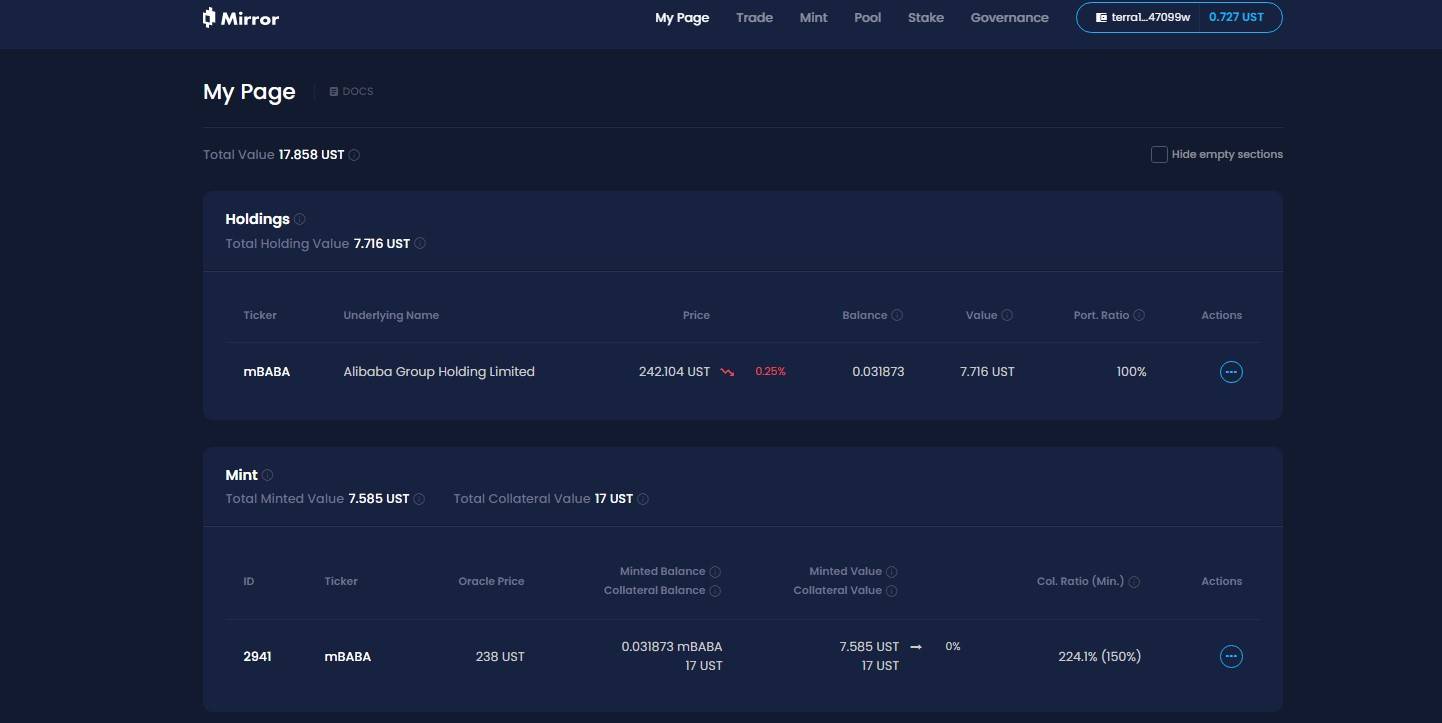Click the Underlying Name column header
Image resolution: width=1442 pixels, height=723 pixels.
click(x=391, y=315)
